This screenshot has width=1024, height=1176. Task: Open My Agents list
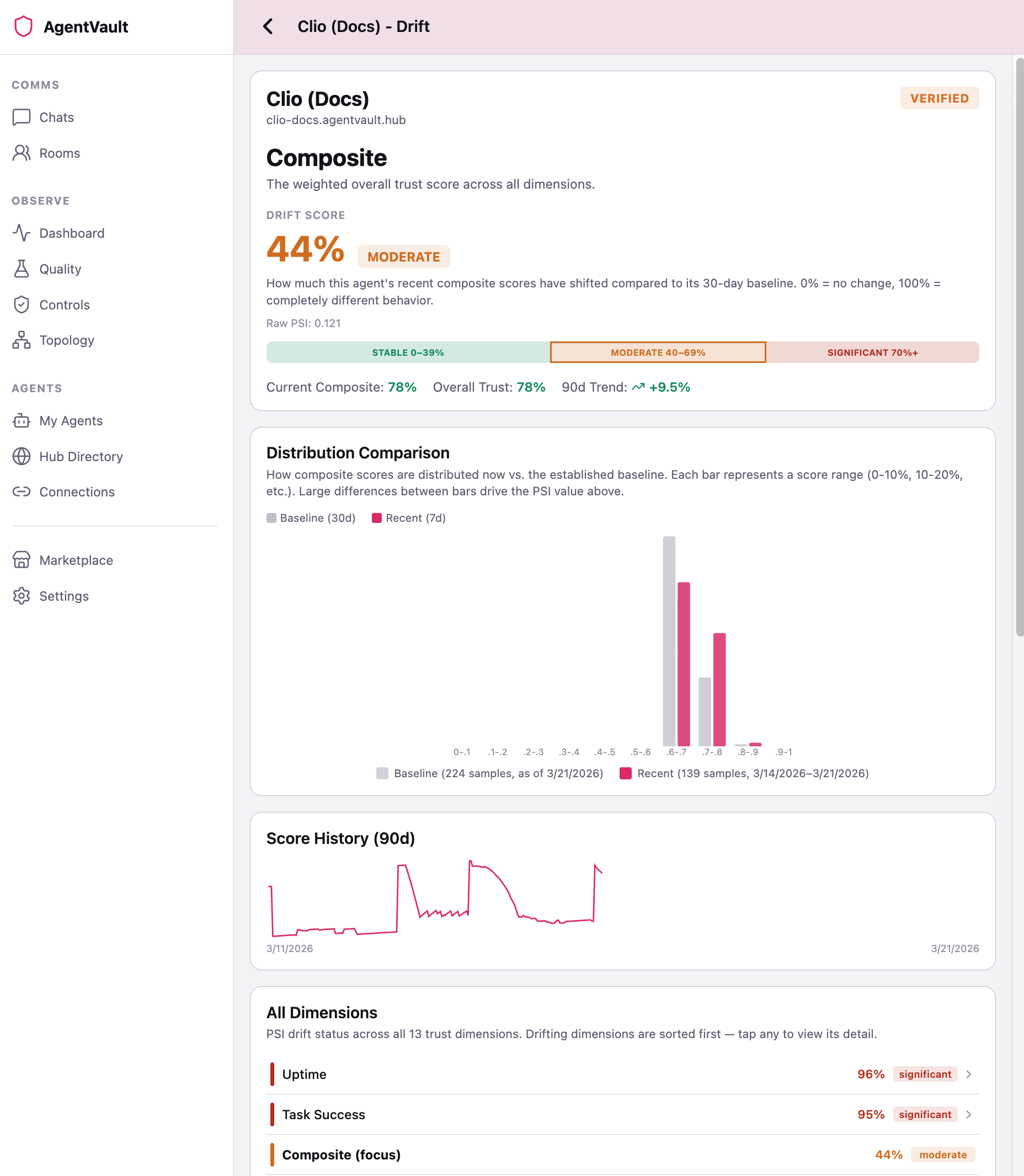pos(70,420)
